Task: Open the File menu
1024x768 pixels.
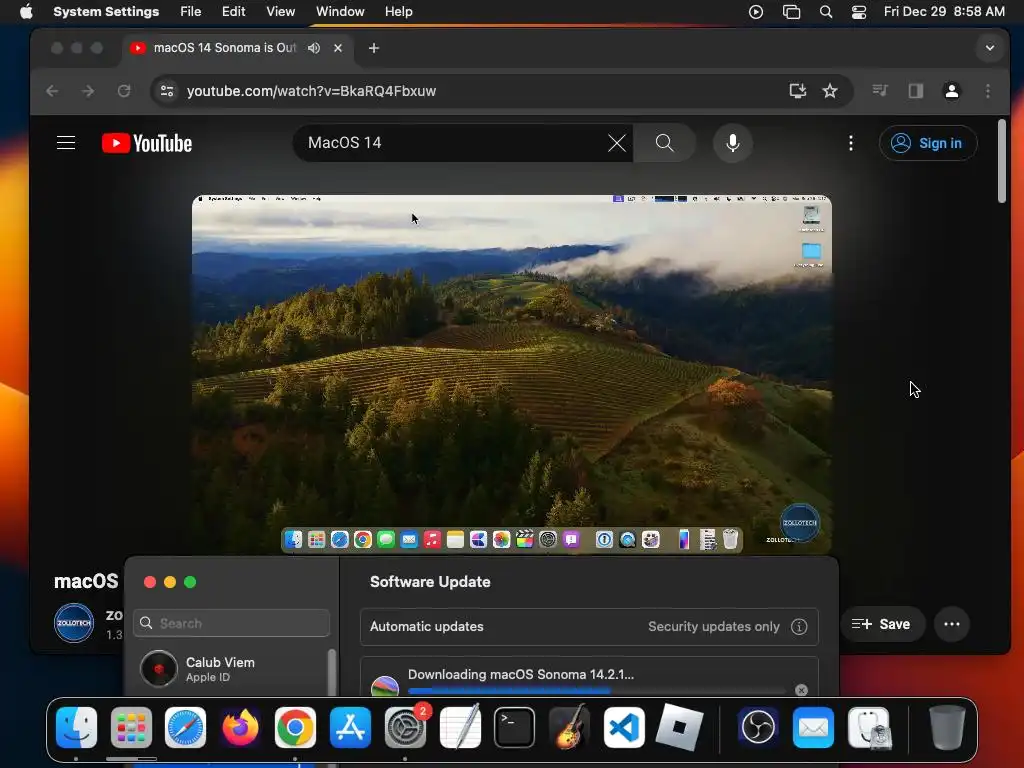Action: point(191,12)
